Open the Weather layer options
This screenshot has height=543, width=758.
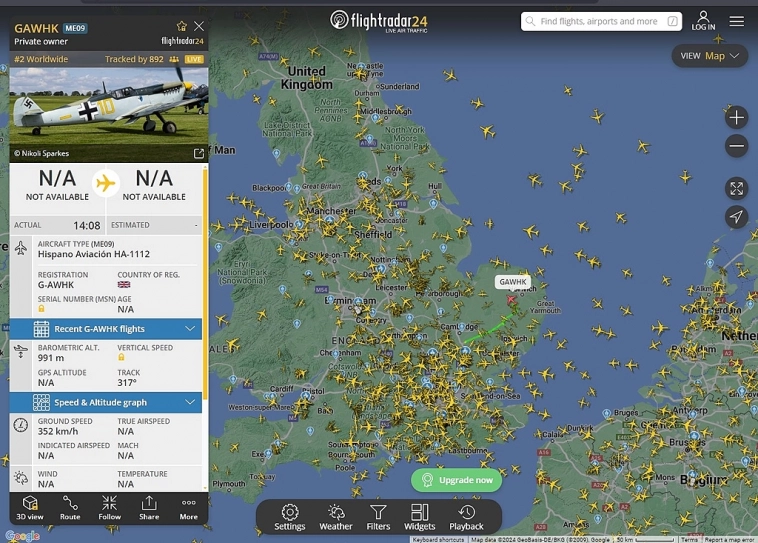pos(335,517)
